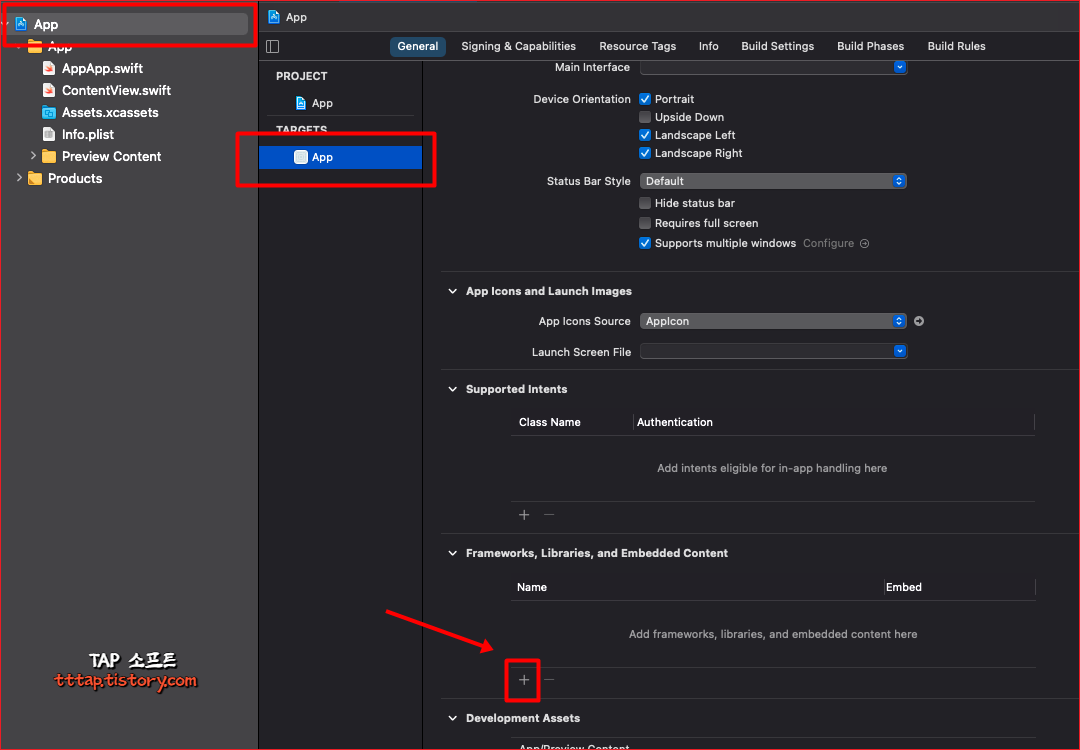Remove a framework with the minus button
Screen dimensions: 1080x750
click(549, 680)
